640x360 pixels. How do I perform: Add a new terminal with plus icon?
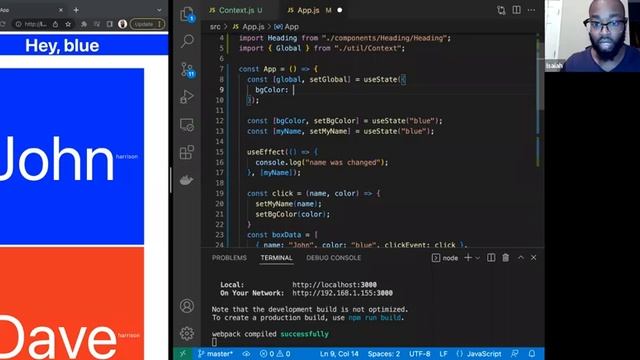tap(468, 258)
